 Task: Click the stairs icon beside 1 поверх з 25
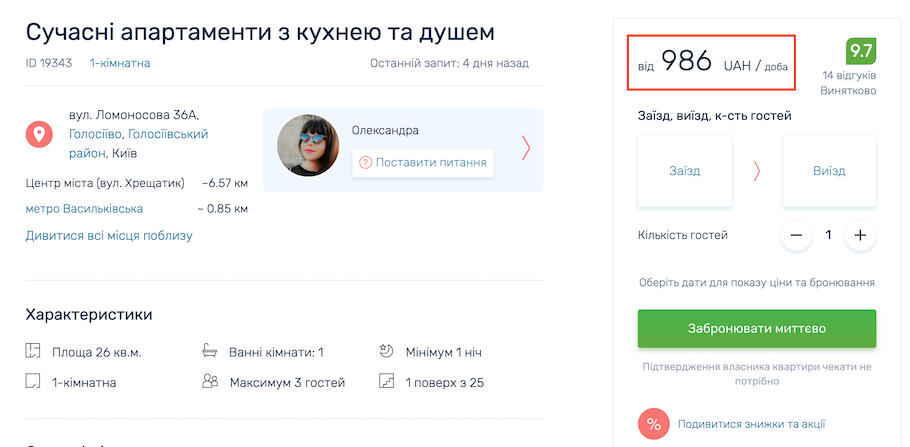386,381
